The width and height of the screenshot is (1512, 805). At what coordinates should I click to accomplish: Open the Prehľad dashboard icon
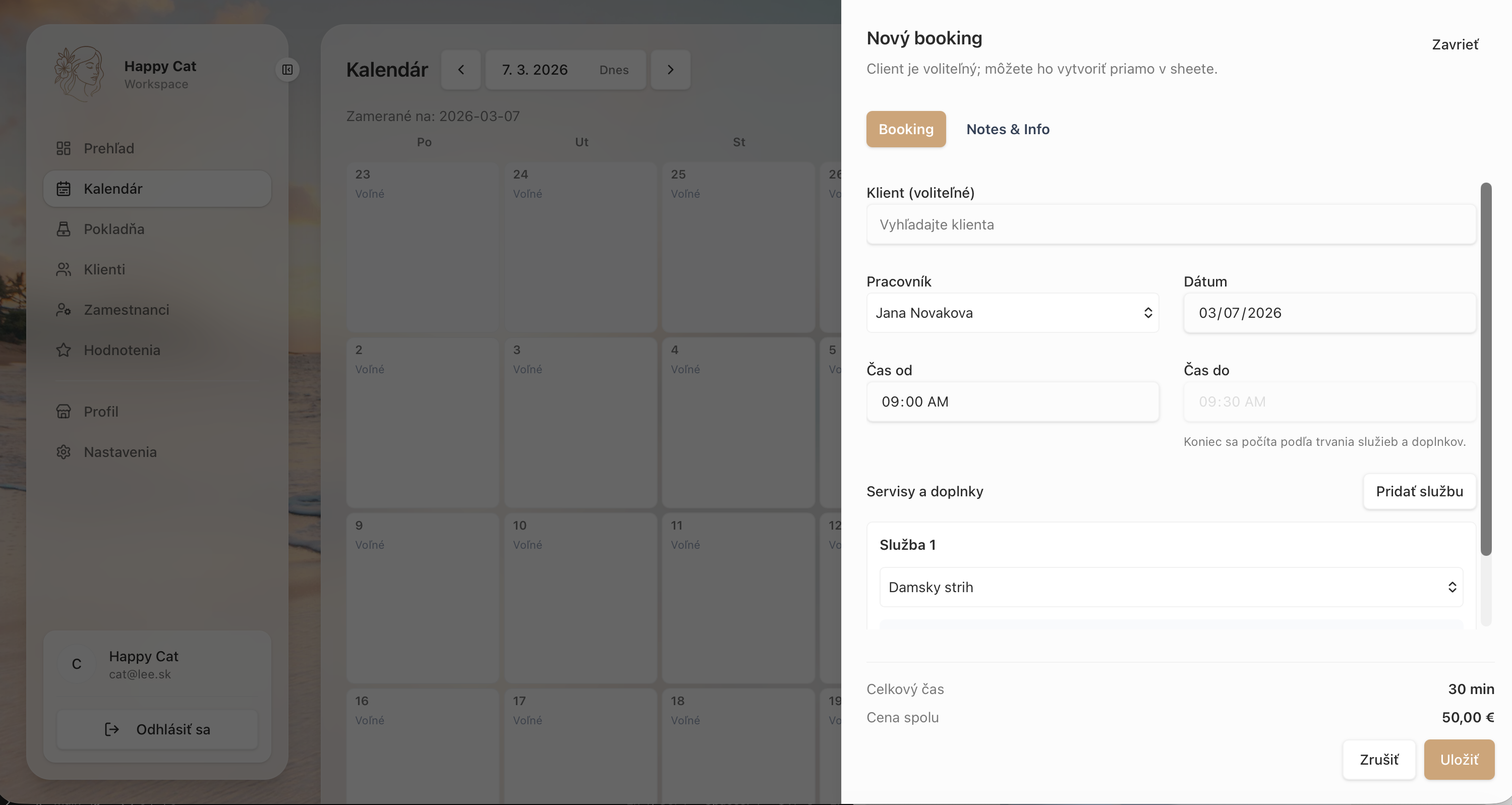[64, 148]
